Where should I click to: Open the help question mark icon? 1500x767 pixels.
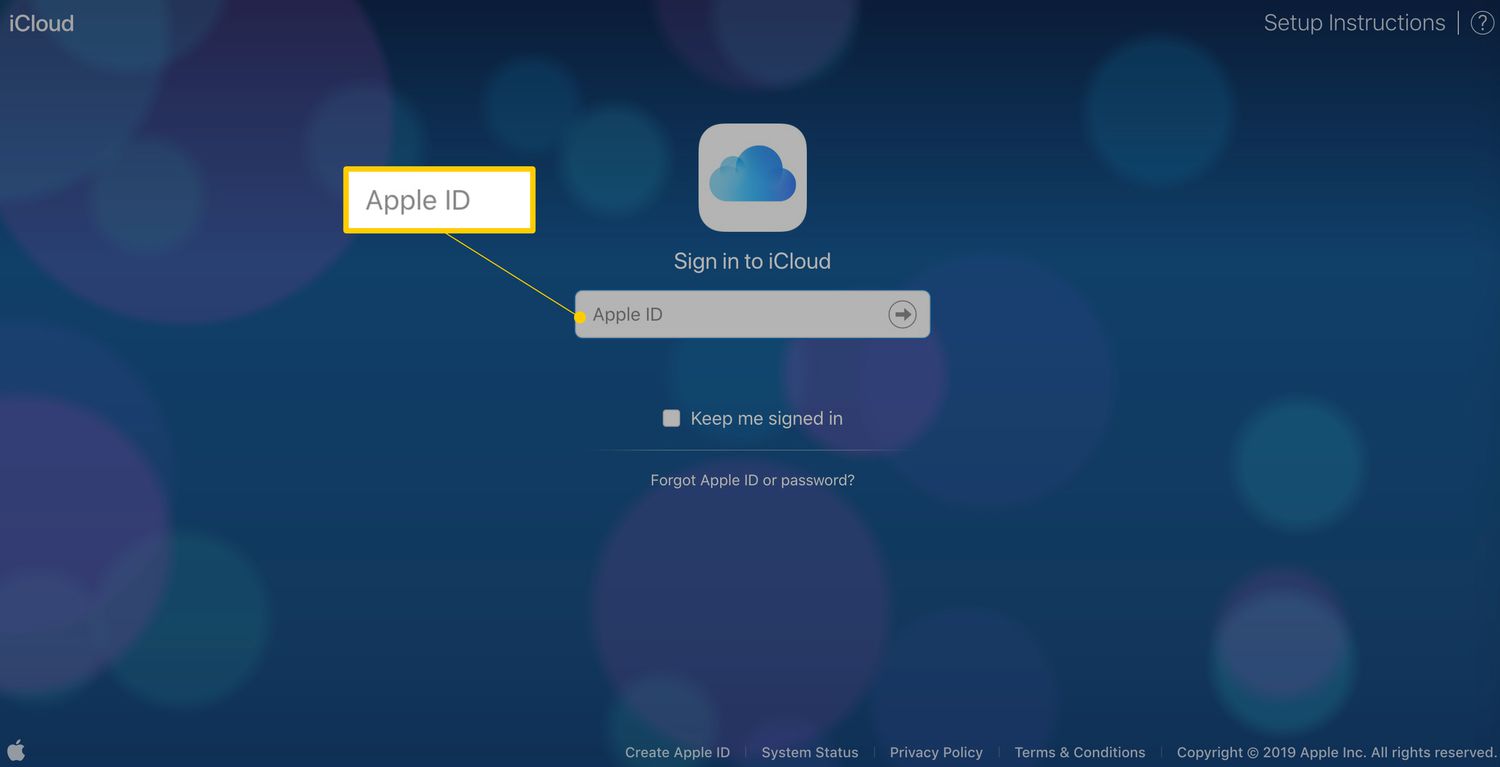click(1482, 23)
